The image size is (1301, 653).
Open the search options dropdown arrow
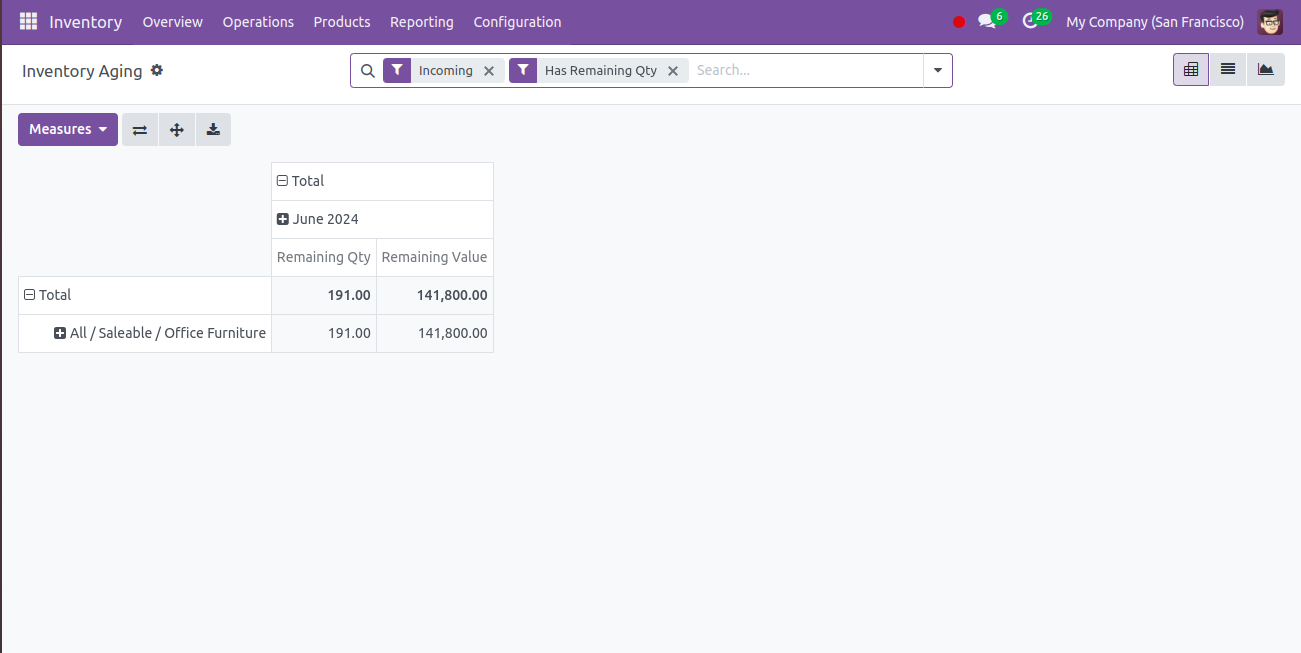[938, 71]
